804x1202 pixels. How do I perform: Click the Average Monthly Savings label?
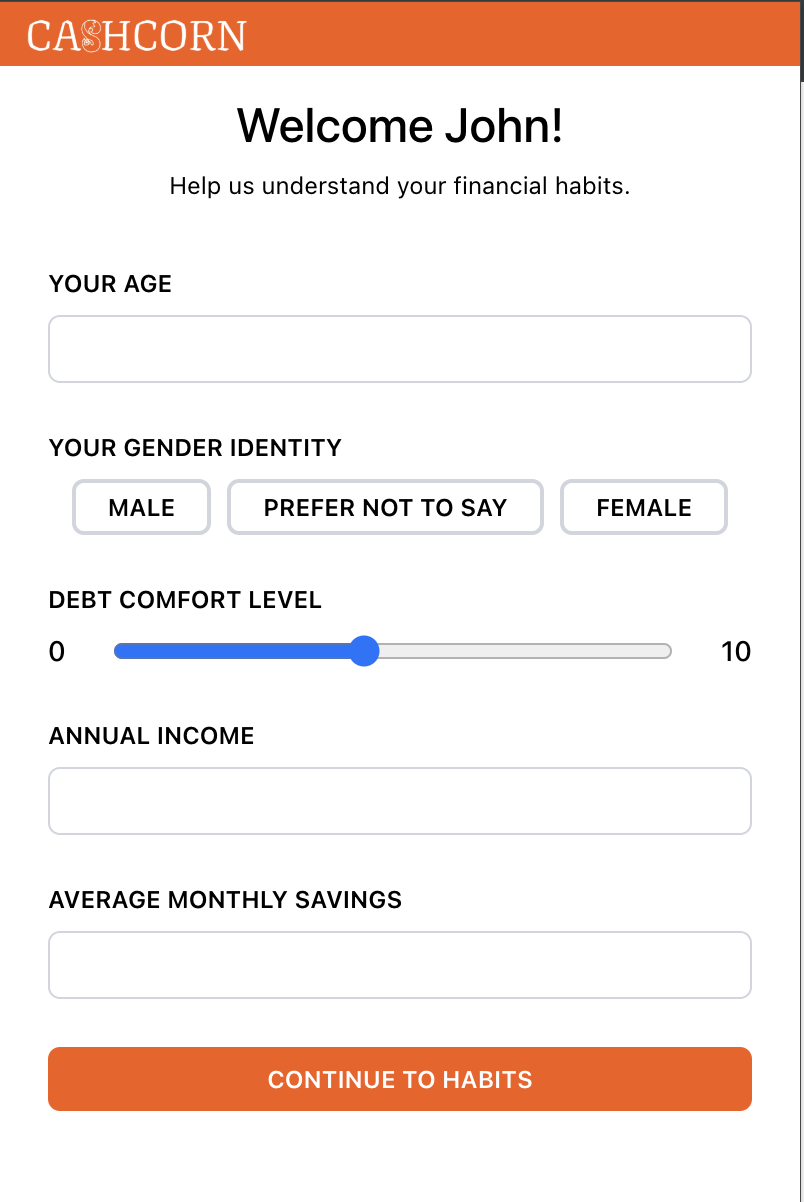[225, 900]
